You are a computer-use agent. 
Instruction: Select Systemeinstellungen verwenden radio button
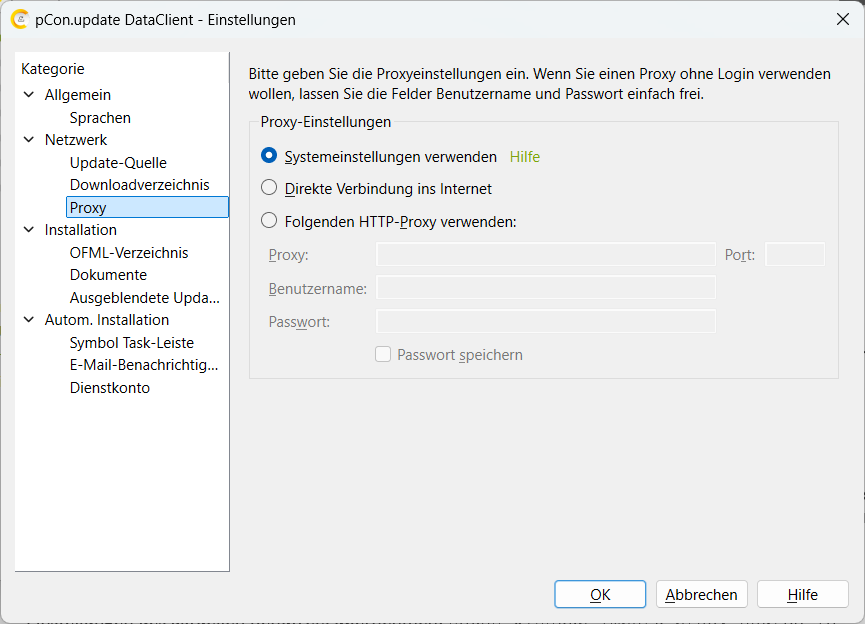coord(269,156)
